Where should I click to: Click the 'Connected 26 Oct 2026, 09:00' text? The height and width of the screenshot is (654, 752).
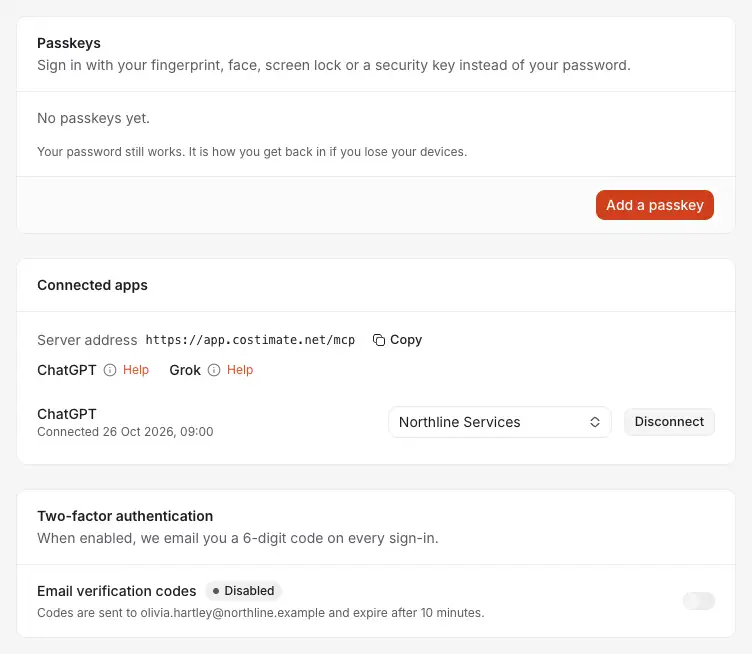(125, 432)
